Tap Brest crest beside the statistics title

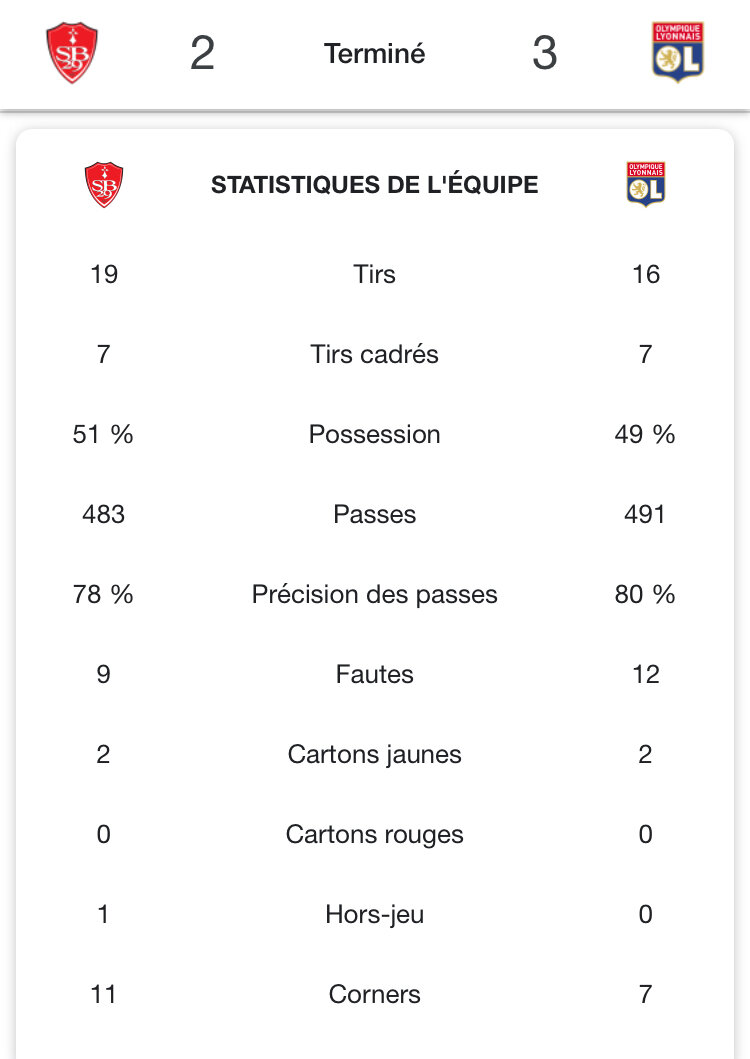coord(104,185)
